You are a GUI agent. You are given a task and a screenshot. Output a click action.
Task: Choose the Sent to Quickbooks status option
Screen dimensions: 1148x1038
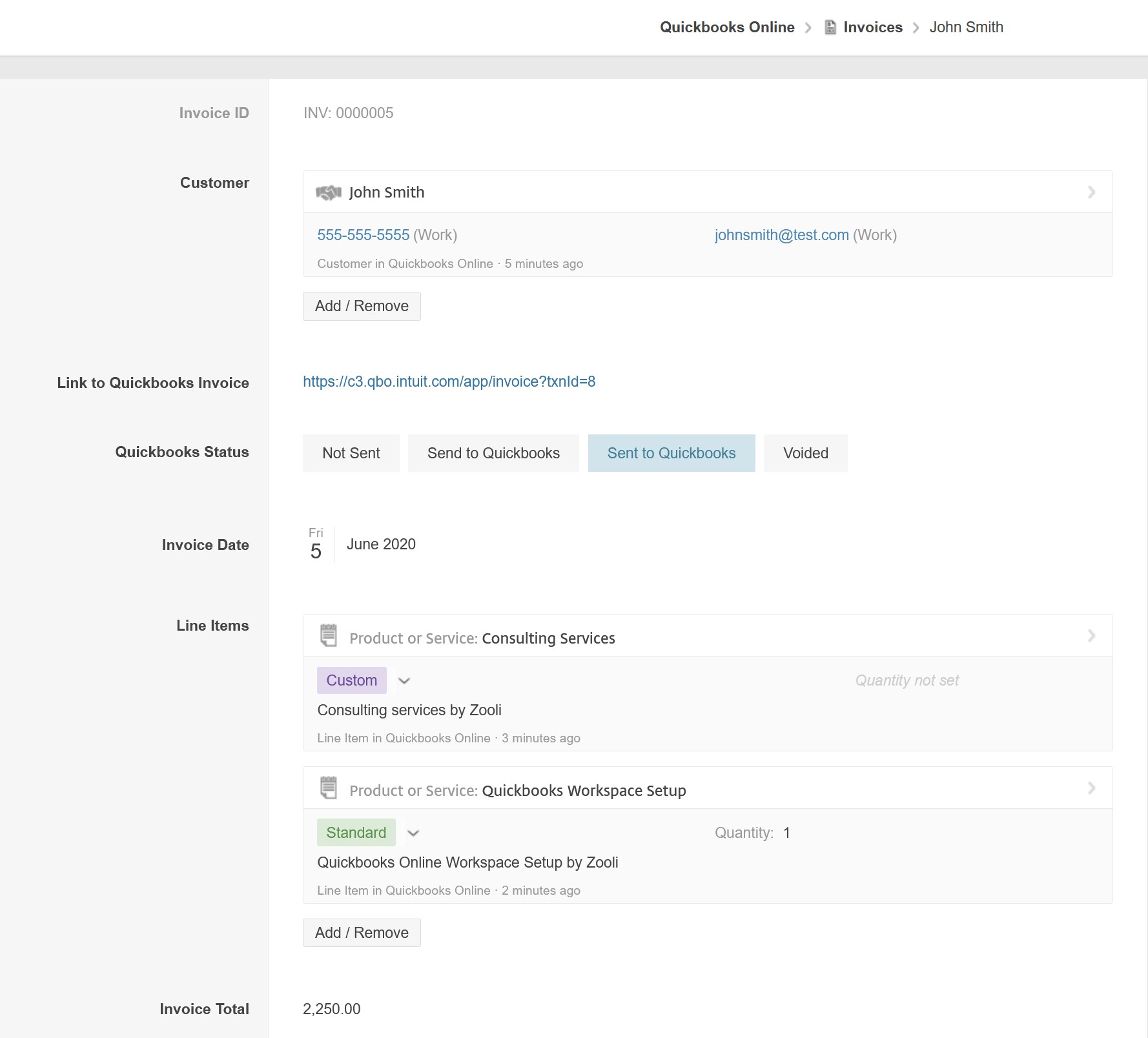pos(671,453)
